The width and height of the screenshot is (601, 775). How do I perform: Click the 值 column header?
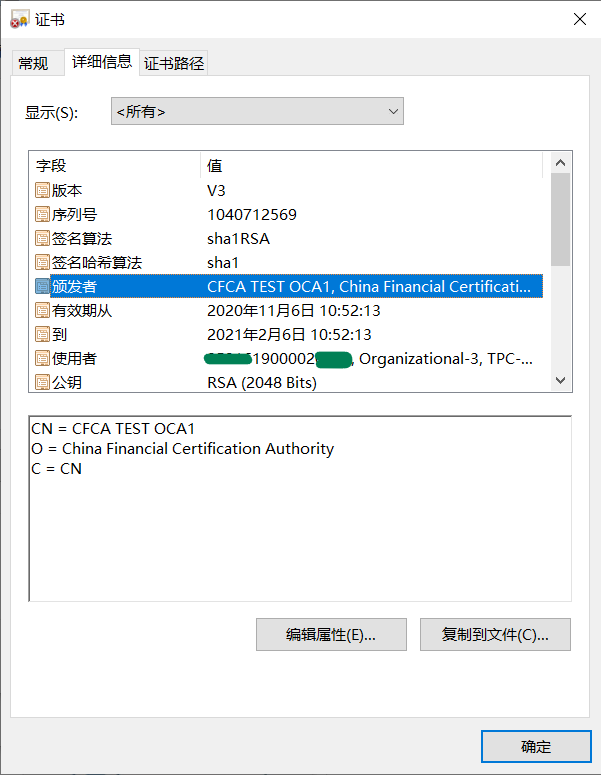click(x=372, y=165)
